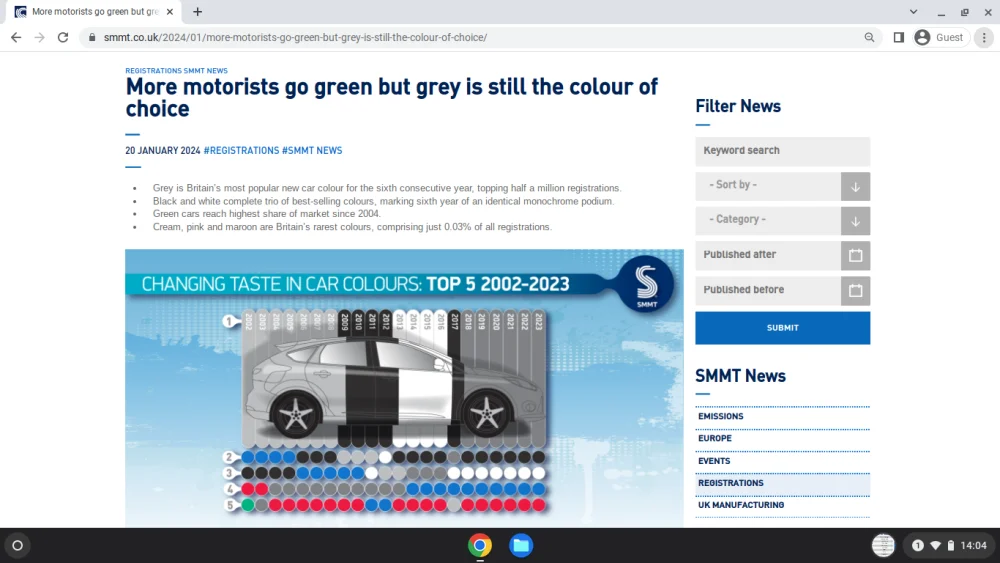Image resolution: width=1000 pixels, height=563 pixels.
Task: Open the Files app from the shelf
Action: [521, 545]
